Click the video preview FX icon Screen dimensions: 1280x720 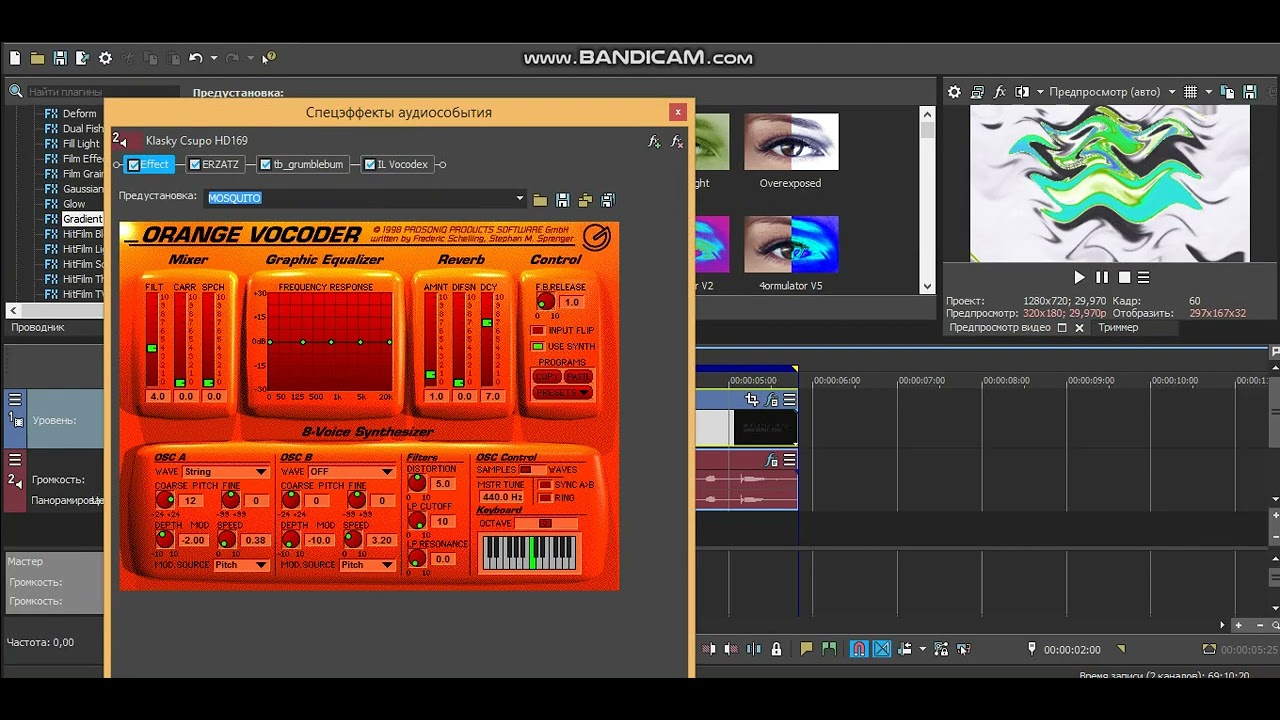[1000, 92]
